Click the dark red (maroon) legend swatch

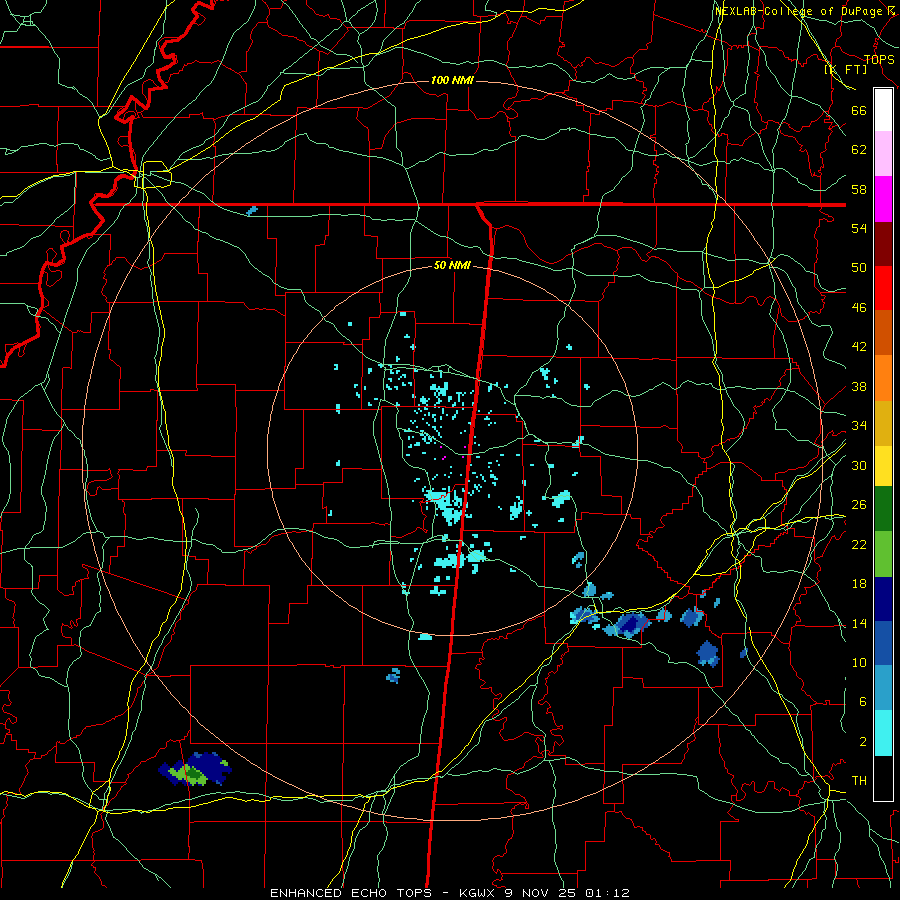[x=883, y=244]
